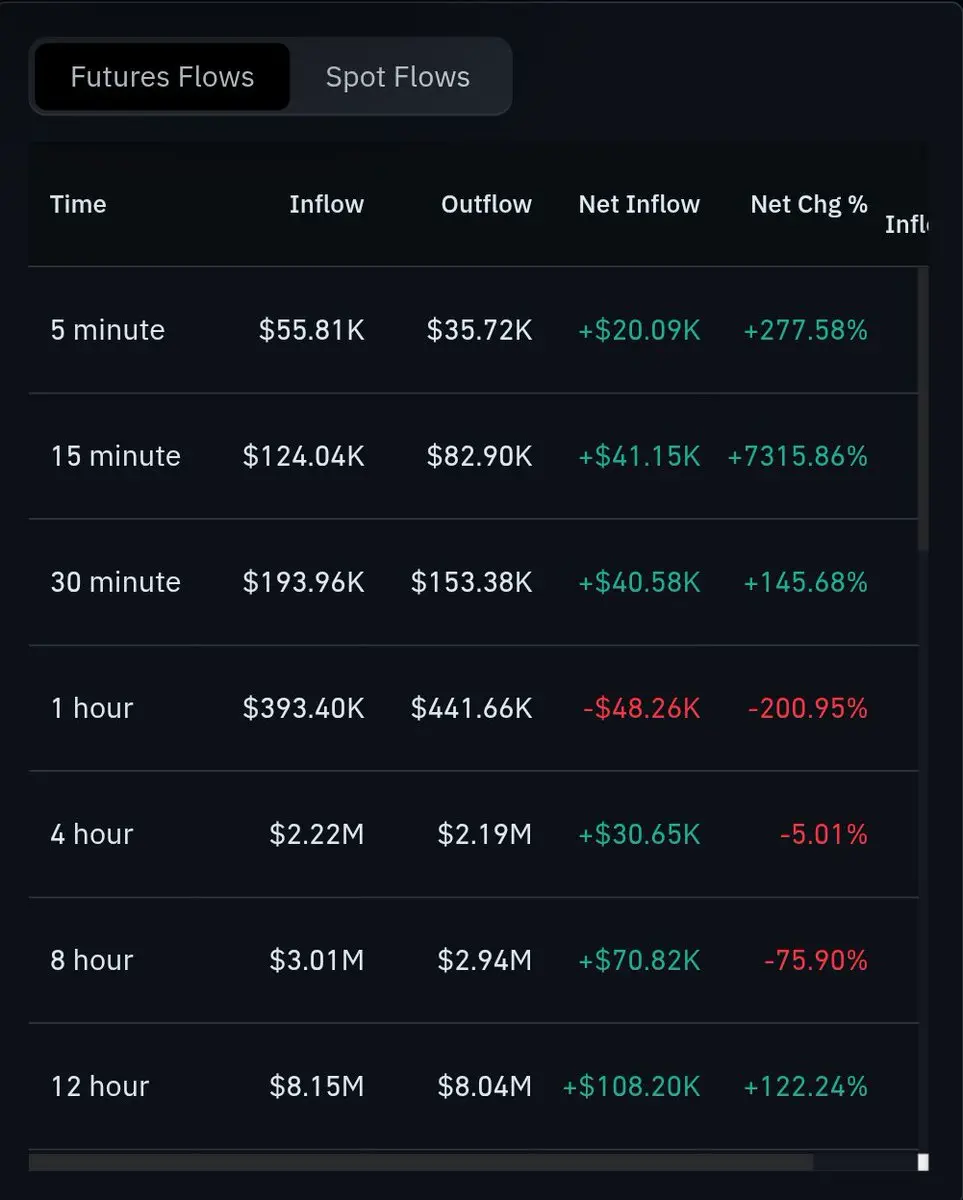
Task: Switch to the Spot Flows tab
Action: tap(398, 77)
